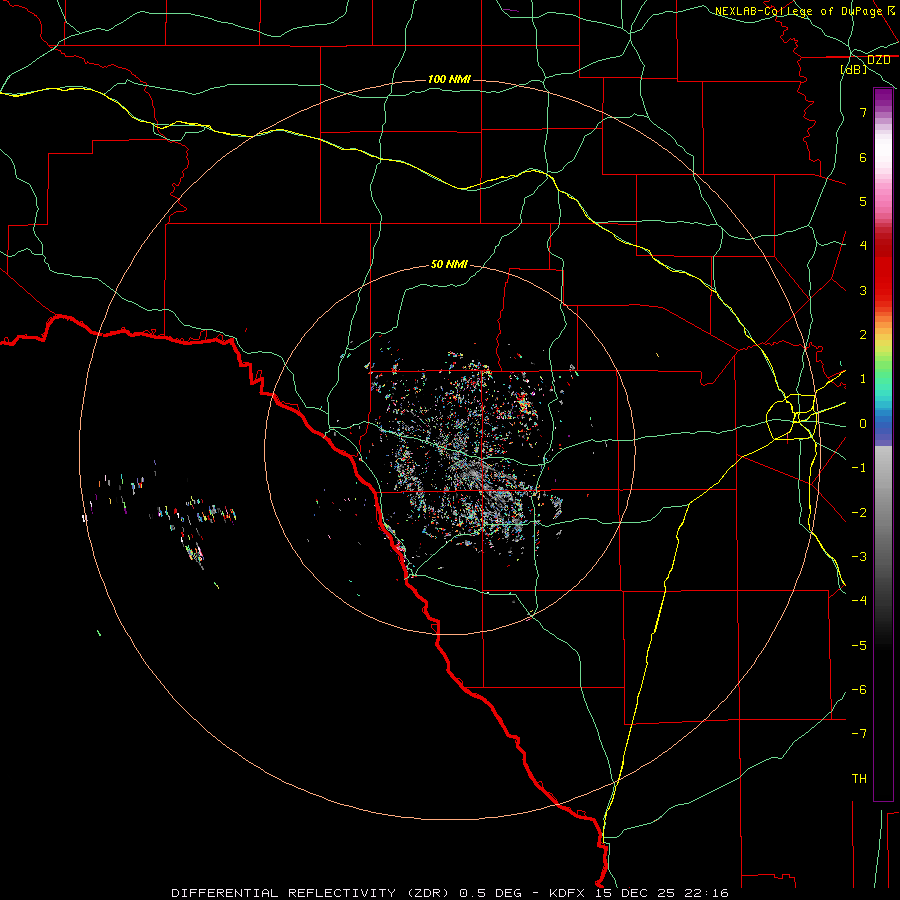Image resolution: width=900 pixels, height=900 pixels.
Task: Click the "-1" tick on the color scale
Action: pyautogui.click(x=859, y=468)
